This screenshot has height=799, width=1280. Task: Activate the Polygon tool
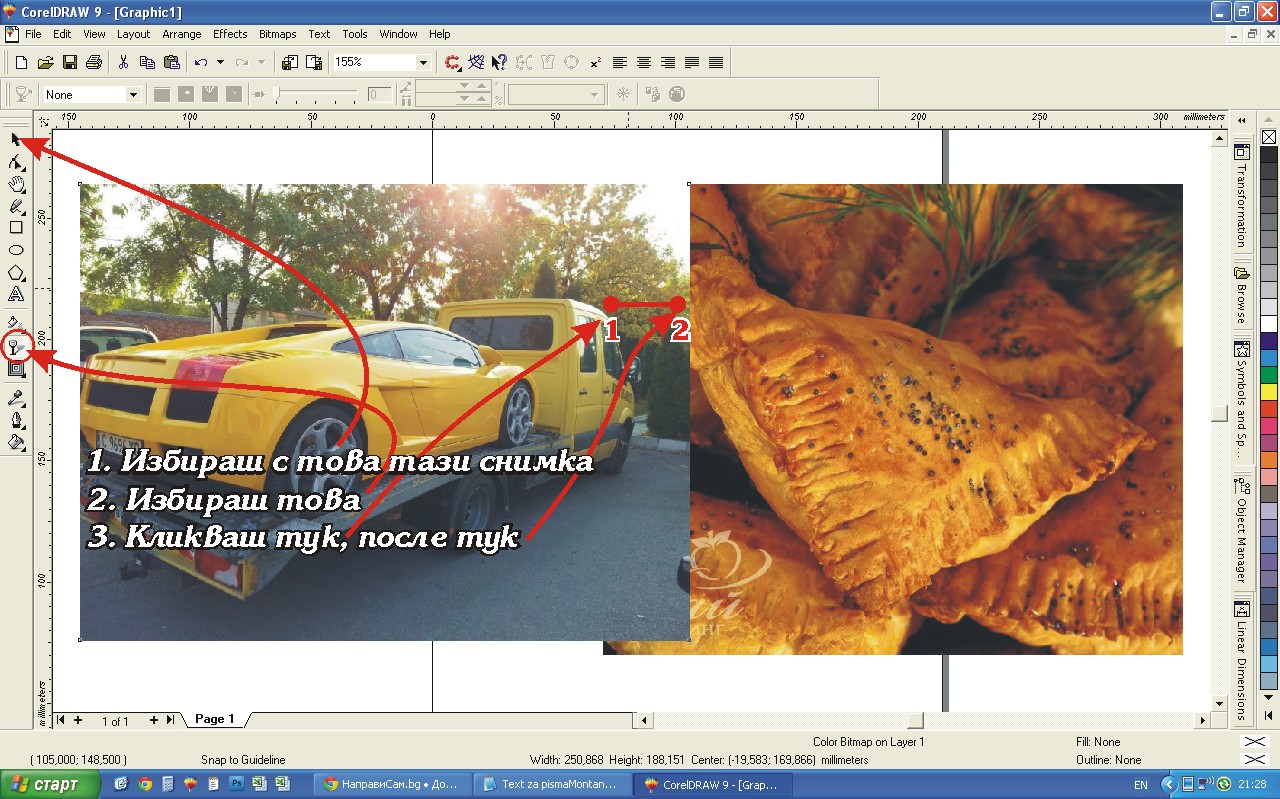pyautogui.click(x=16, y=273)
